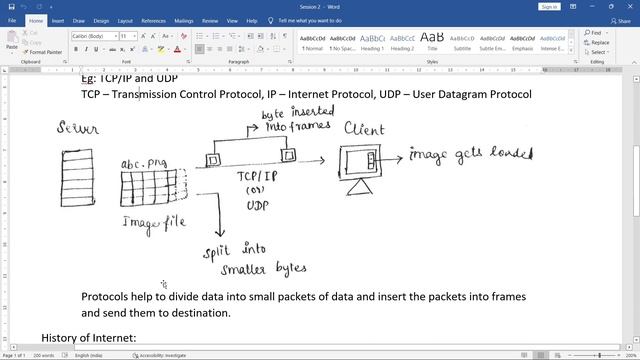Apply the Heading 1 style
This screenshot has width=640, height=360.
372,42
